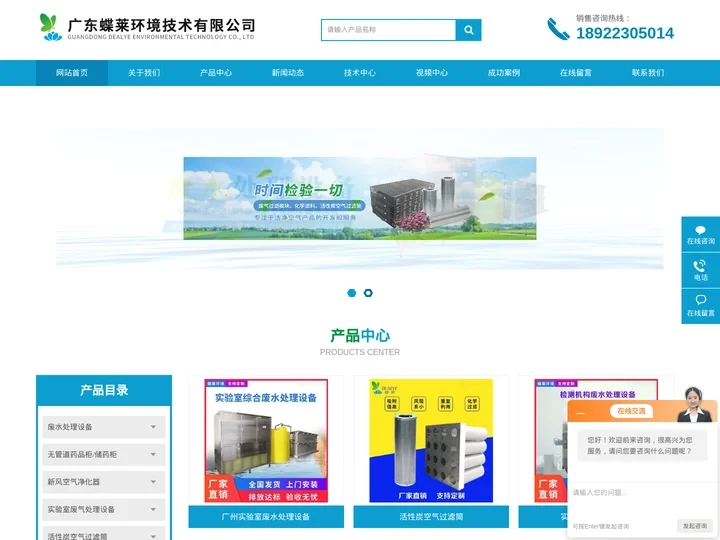Expand 无管道药品柜/储药柜 category
The image size is (720, 540).
pos(104,455)
